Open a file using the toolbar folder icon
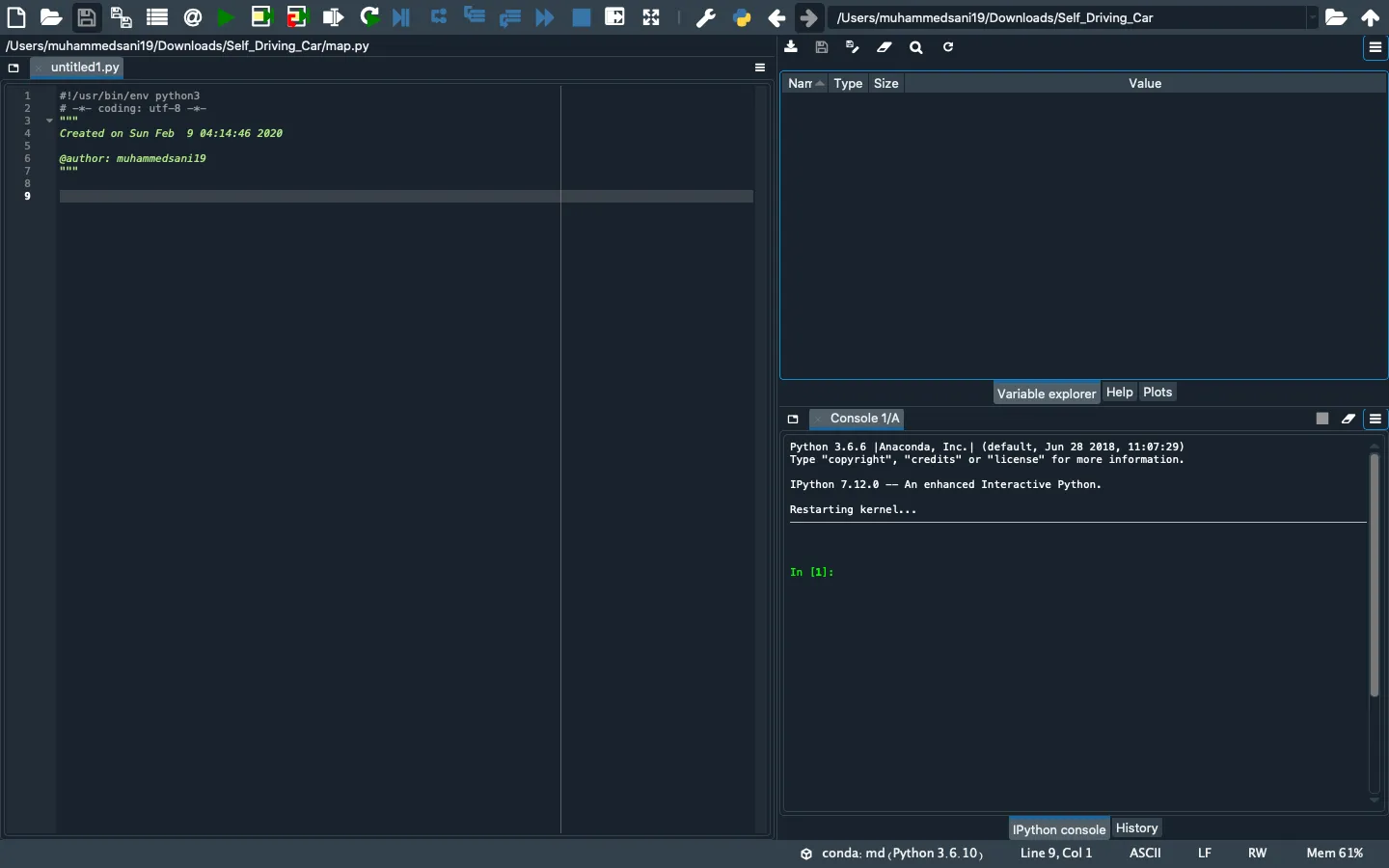The width and height of the screenshot is (1389, 868). pos(51,17)
